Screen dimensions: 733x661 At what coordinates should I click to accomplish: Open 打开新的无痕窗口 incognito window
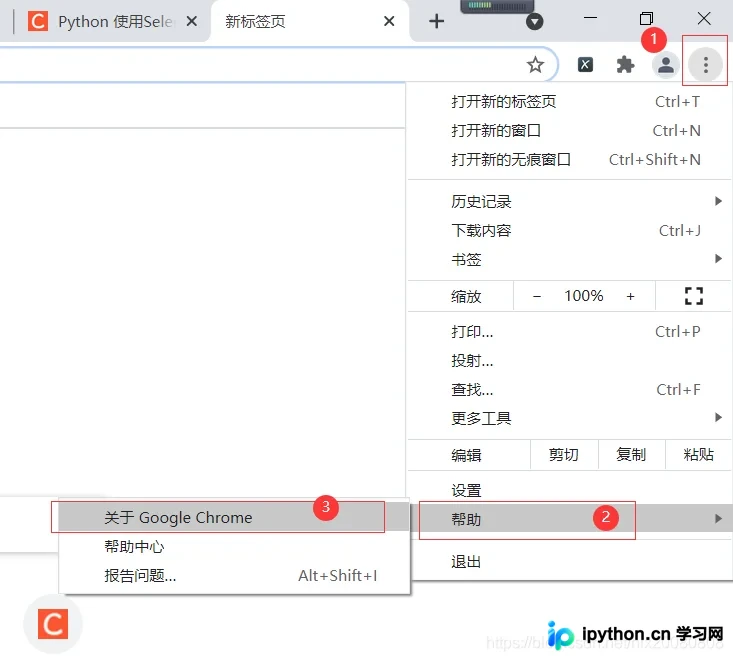569,159
